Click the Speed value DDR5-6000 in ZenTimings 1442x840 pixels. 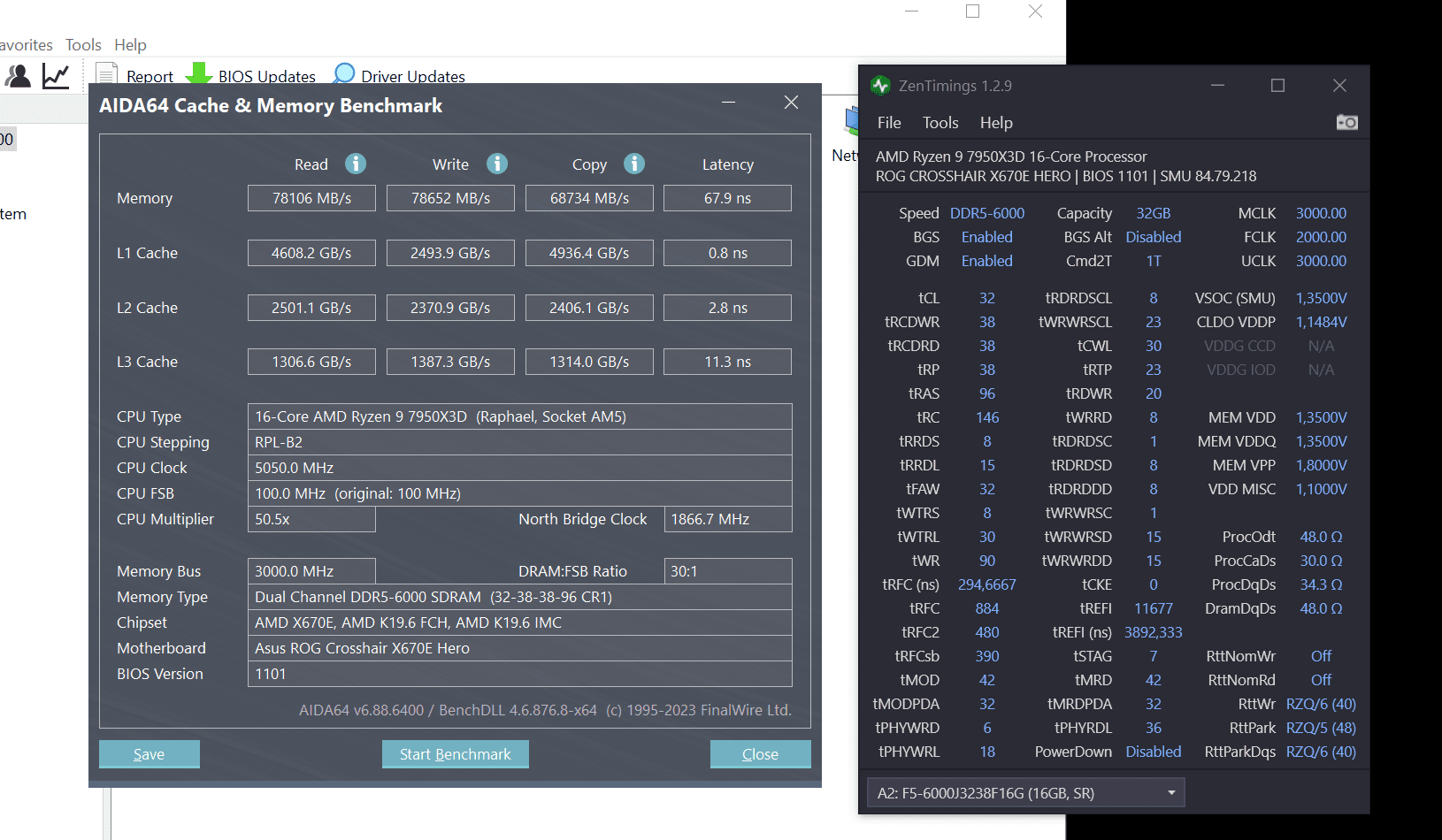coord(987,213)
